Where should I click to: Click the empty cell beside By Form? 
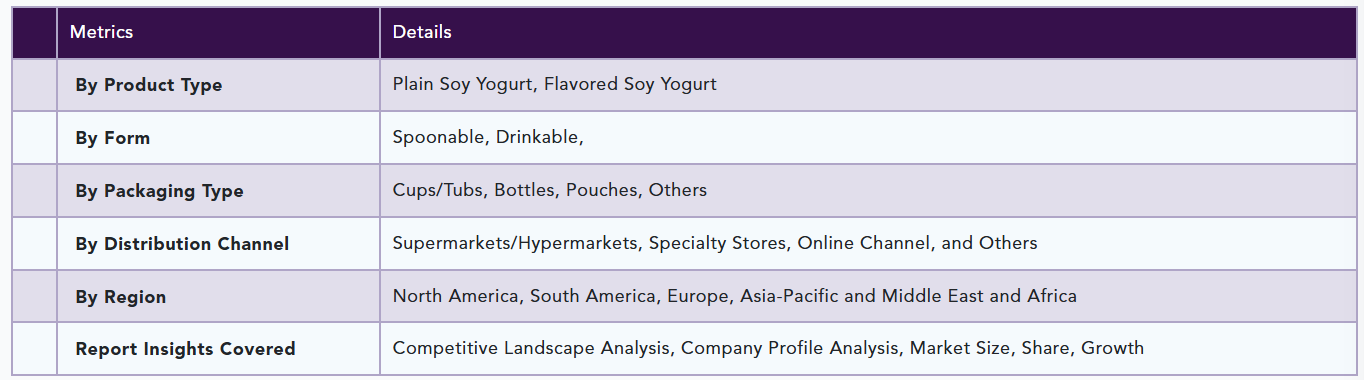(x=35, y=138)
